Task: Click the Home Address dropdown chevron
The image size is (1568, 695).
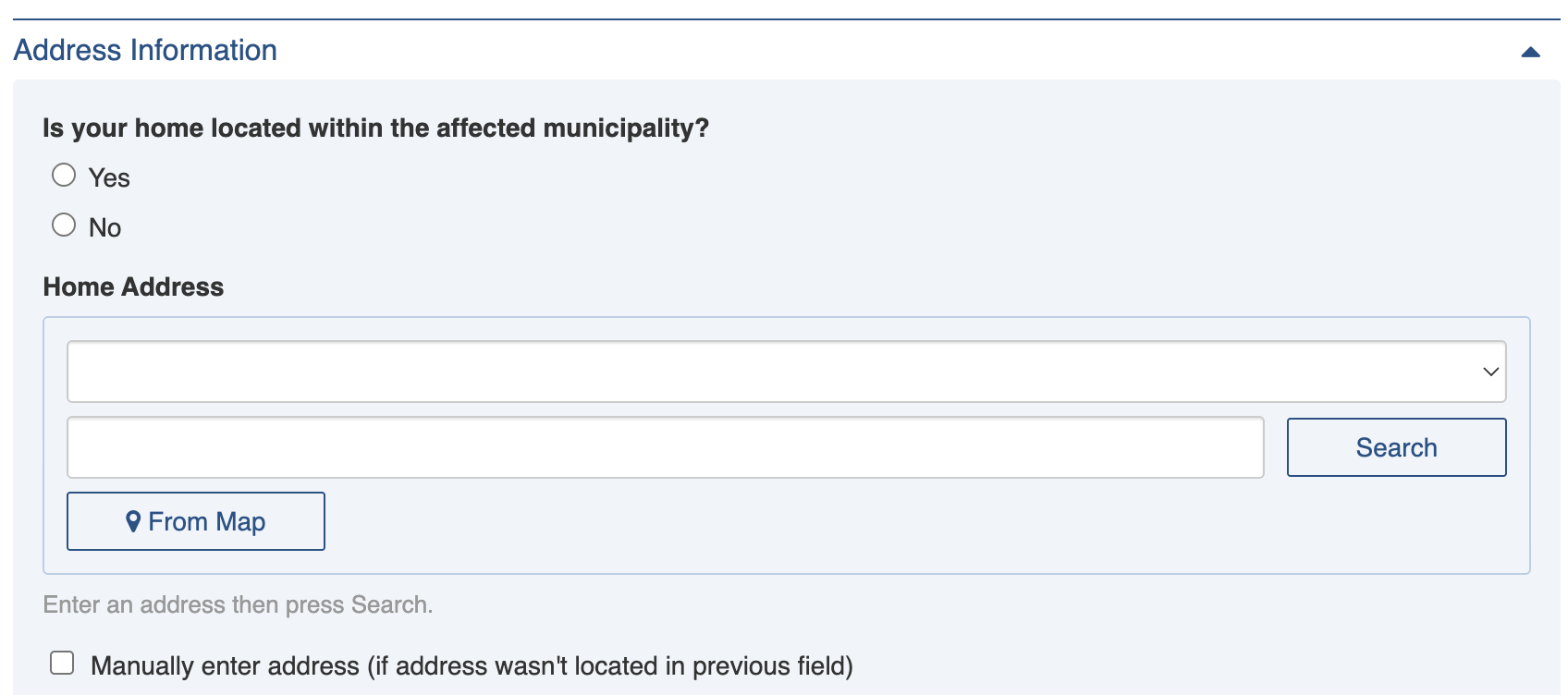Action: pos(1490,372)
